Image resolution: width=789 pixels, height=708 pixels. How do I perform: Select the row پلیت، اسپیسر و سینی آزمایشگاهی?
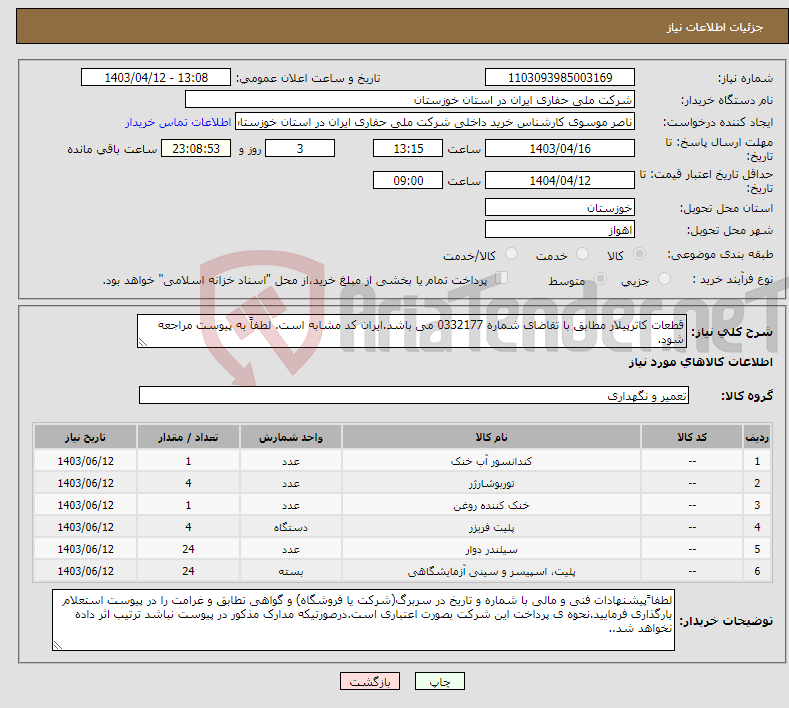(402, 571)
